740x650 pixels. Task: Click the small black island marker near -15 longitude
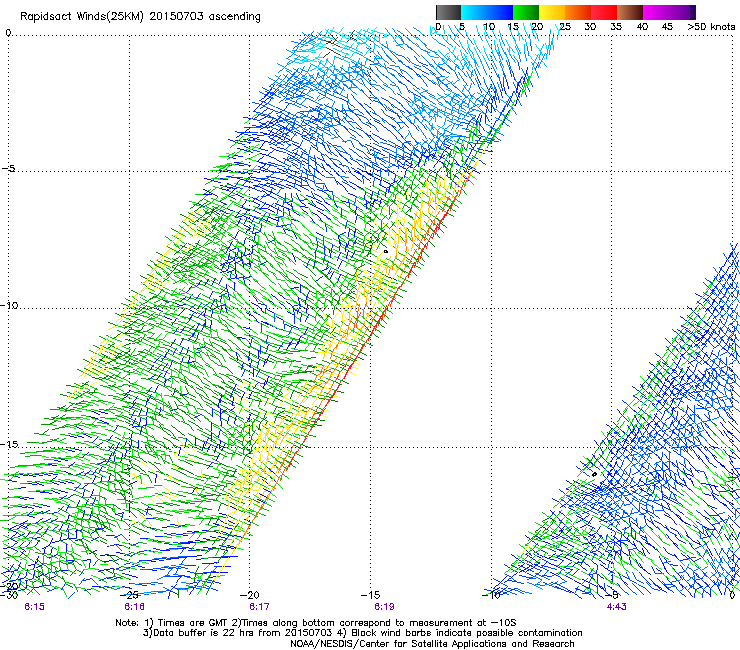click(386, 252)
